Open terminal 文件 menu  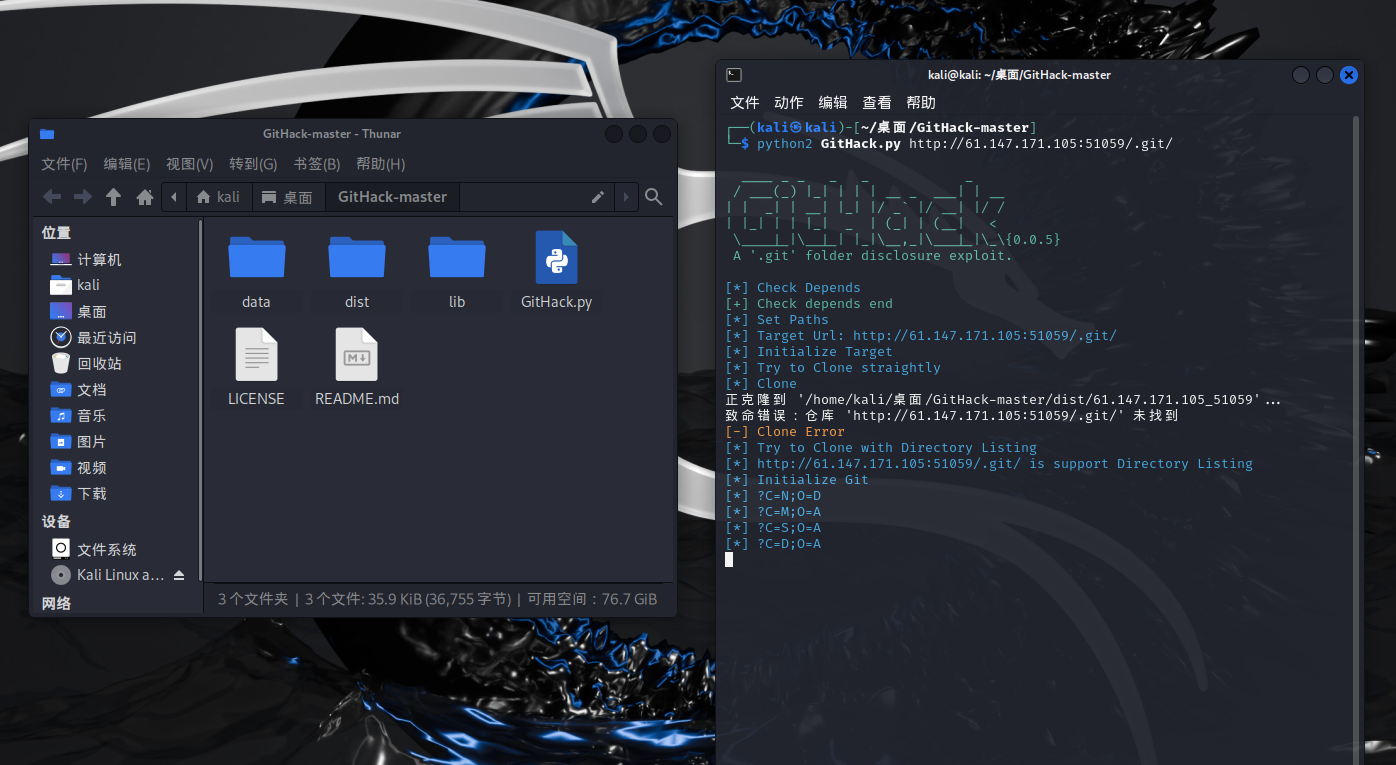click(745, 102)
